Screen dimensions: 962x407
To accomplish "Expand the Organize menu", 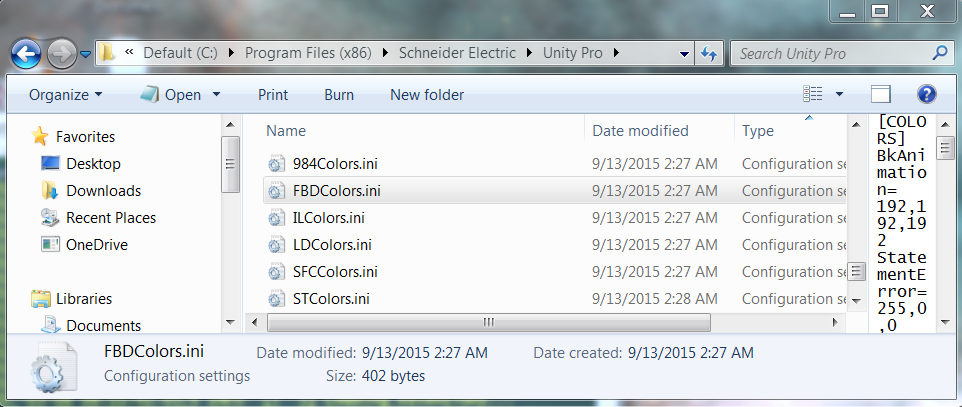I will [x=66, y=95].
